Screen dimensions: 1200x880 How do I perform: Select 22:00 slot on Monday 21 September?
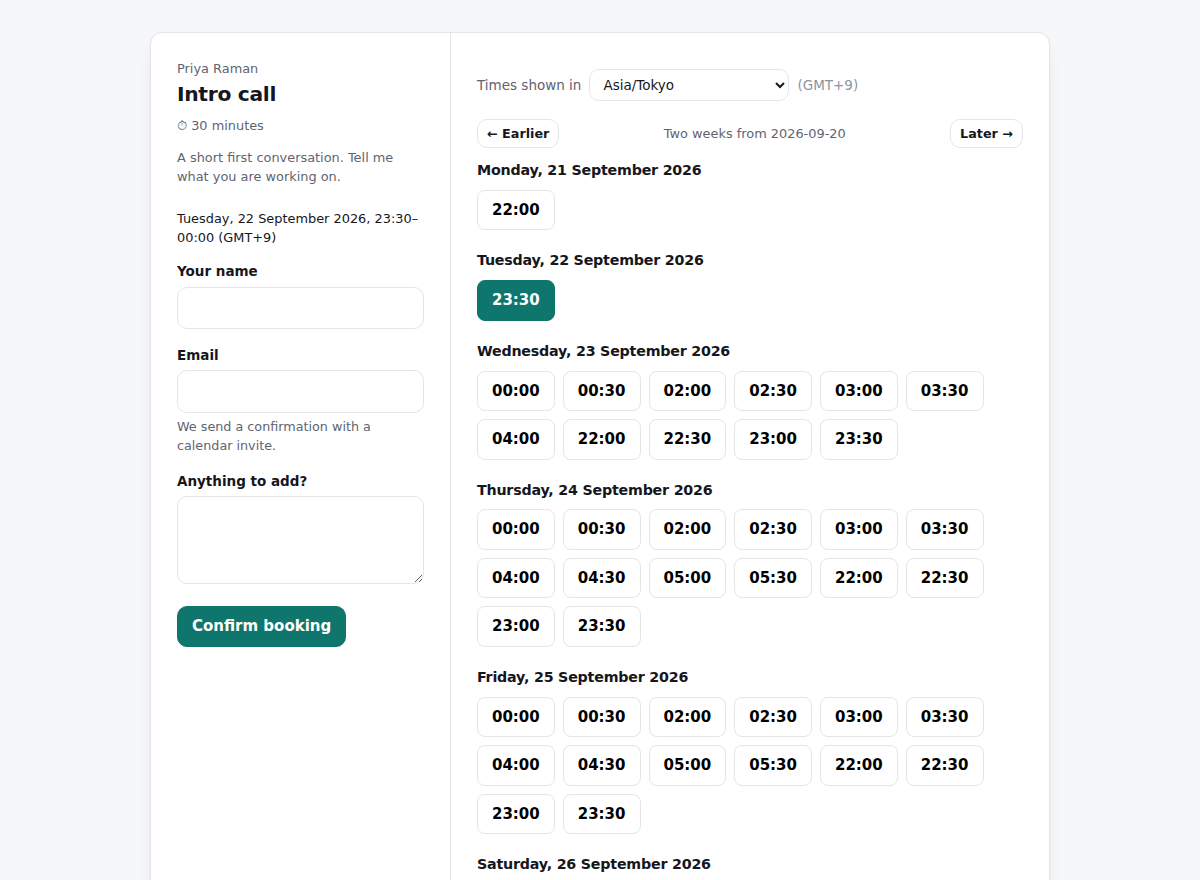click(x=516, y=210)
